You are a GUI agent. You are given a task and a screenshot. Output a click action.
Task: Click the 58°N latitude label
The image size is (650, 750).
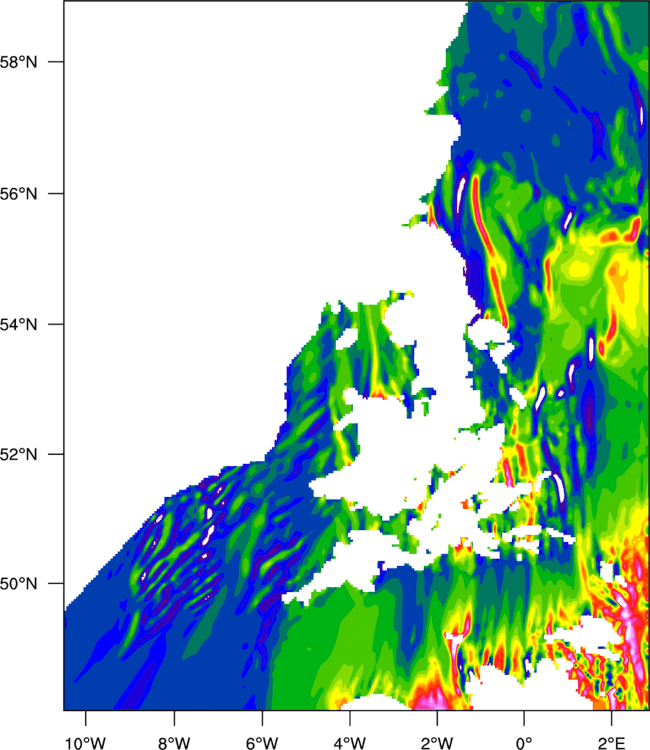click(18, 62)
